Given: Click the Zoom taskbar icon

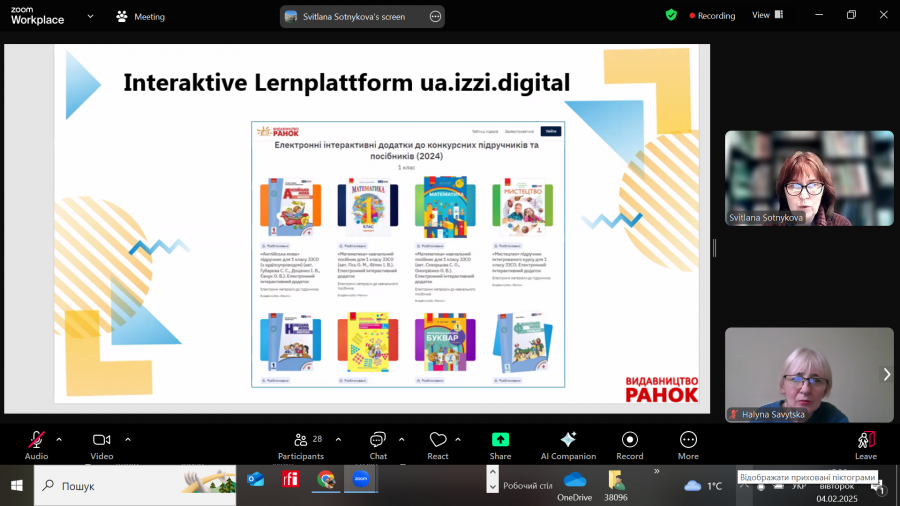Looking at the screenshot, I should [x=361, y=479].
